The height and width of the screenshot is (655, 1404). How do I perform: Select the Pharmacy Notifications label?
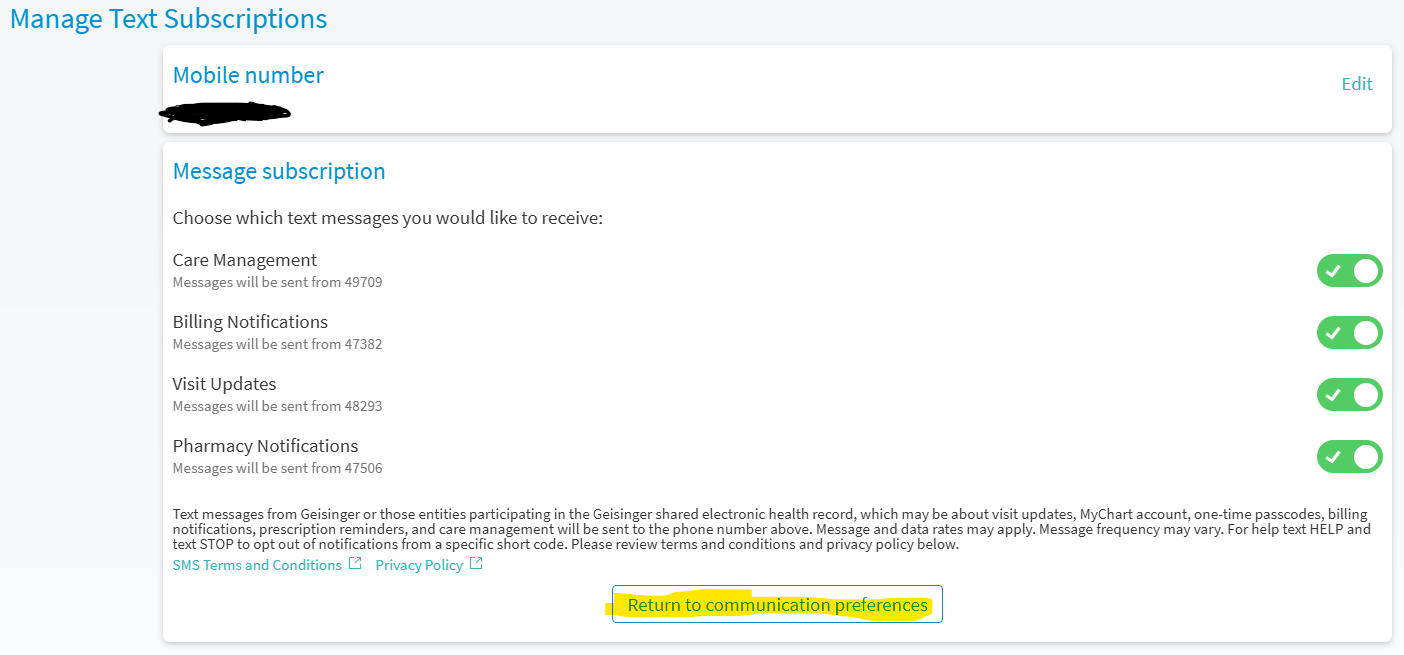(x=265, y=446)
